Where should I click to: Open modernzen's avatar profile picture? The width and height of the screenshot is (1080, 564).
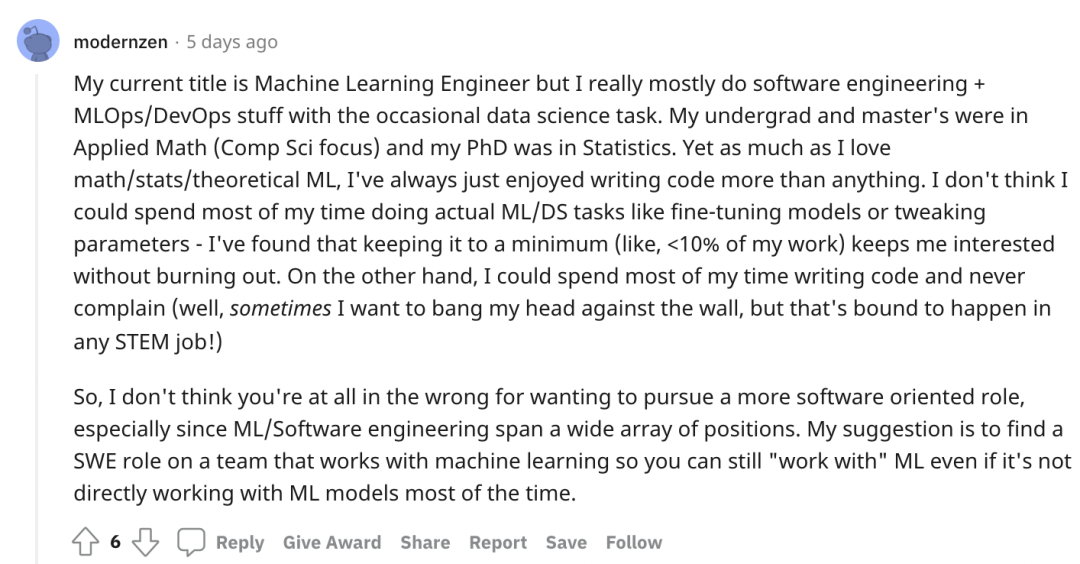tap(38, 41)
